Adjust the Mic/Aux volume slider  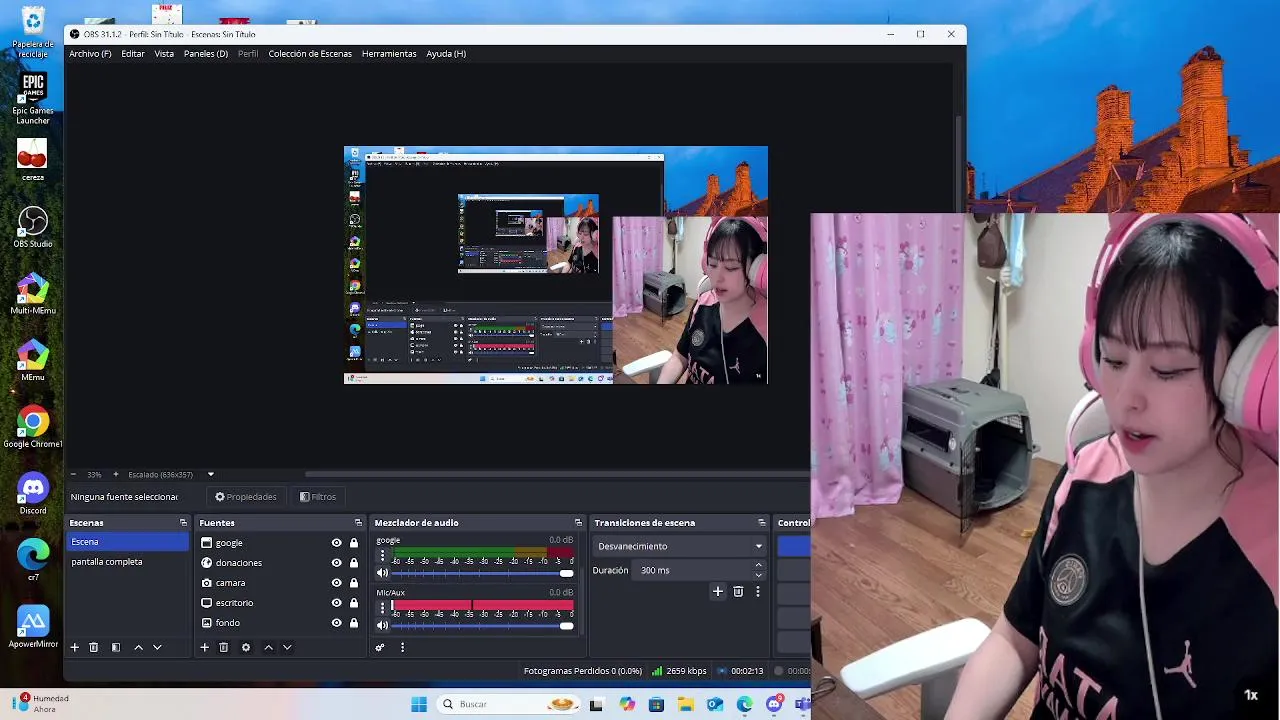[483, 625]
